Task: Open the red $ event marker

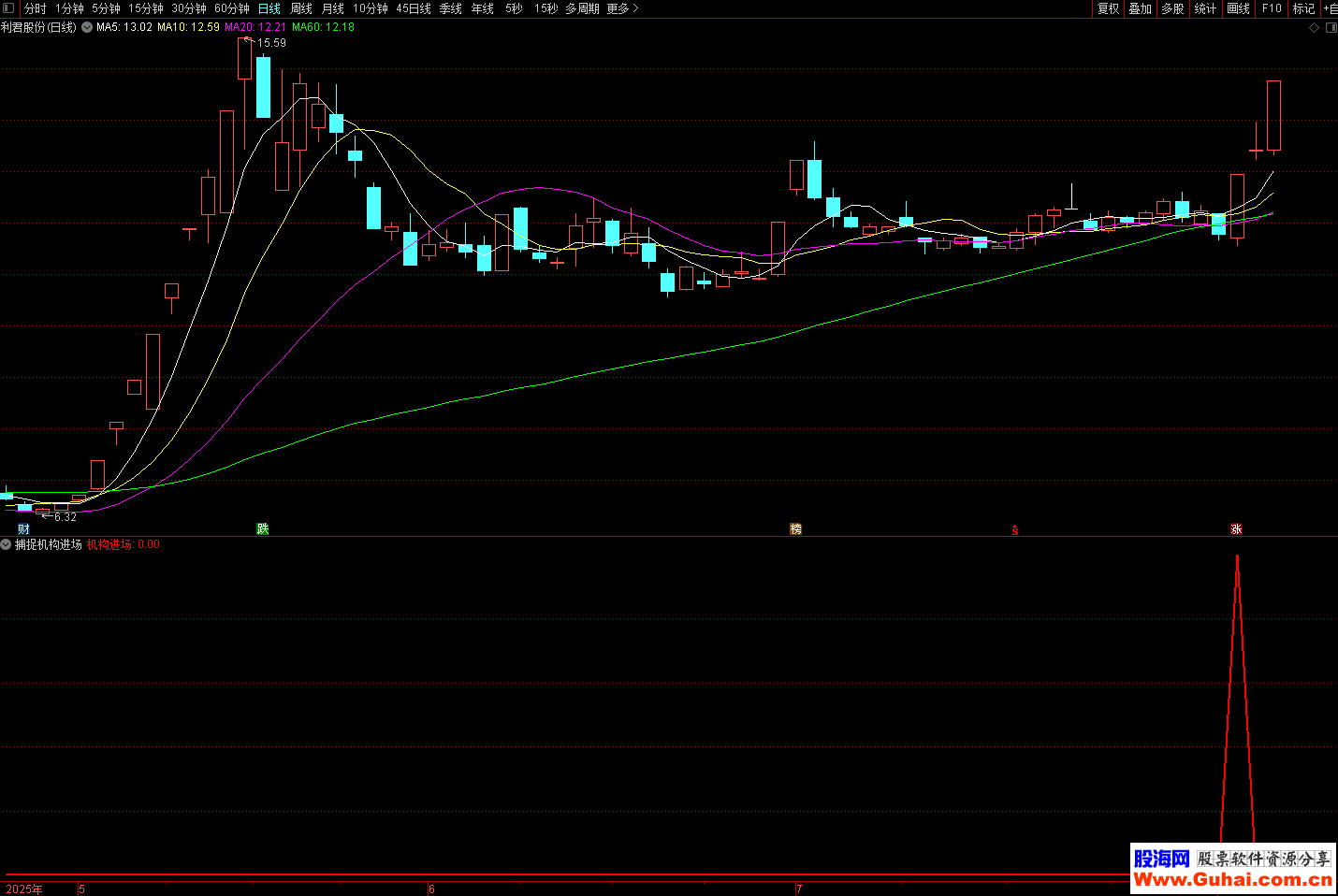Action: (x=1015, y=530)
